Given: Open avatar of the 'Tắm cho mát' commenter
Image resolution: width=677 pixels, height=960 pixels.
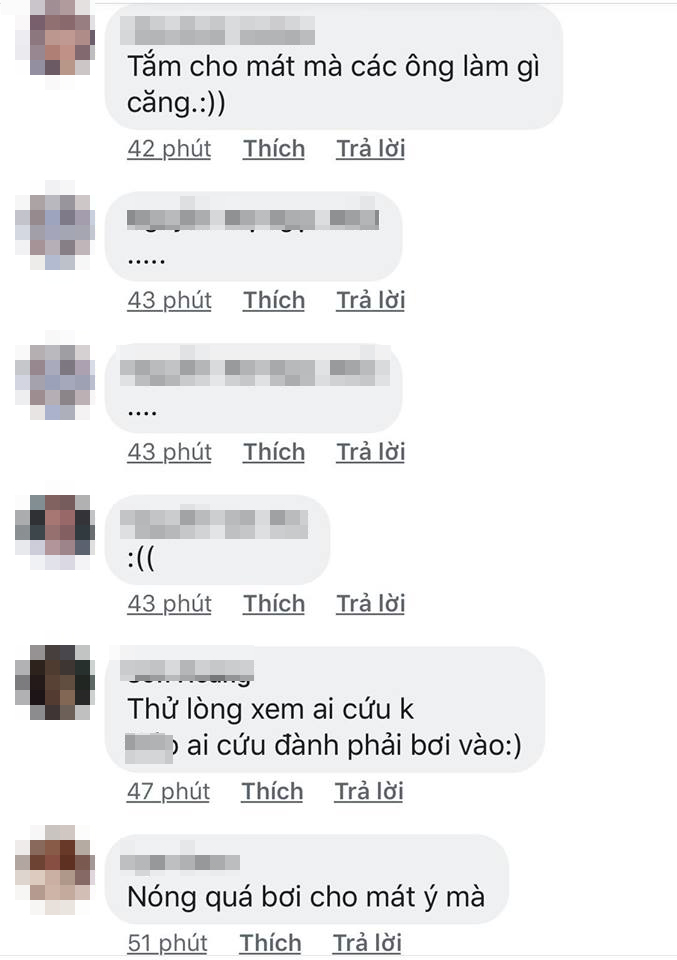Looking at the screenshot, I should pyautogui.click(x=54, y=44).
